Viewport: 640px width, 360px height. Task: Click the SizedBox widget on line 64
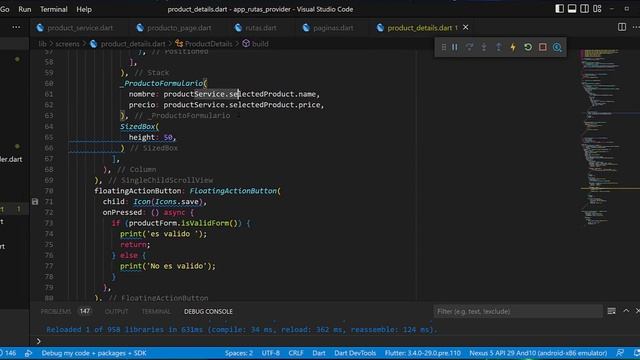click(x=137, y=127)
